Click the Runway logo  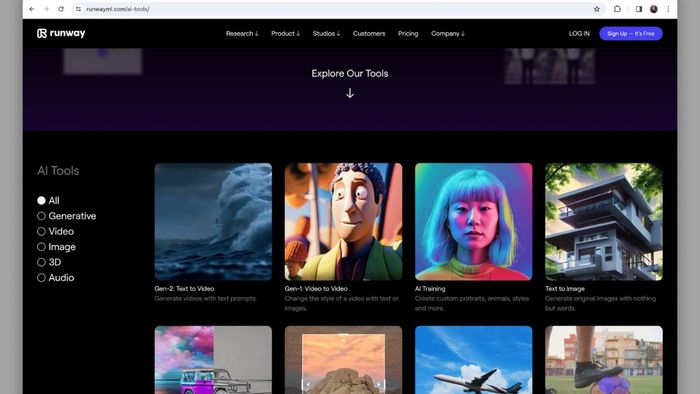tap(61, 33)
